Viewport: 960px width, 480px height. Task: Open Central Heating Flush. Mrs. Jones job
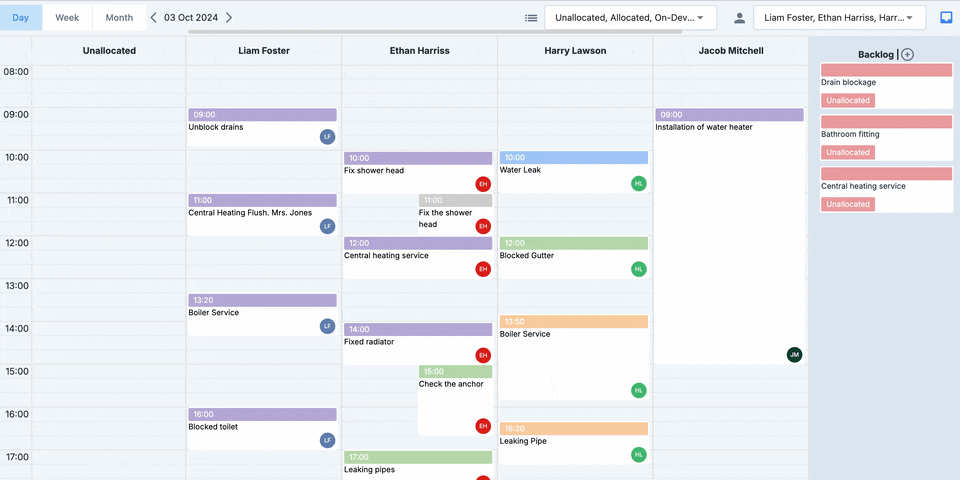click(262, 215)
